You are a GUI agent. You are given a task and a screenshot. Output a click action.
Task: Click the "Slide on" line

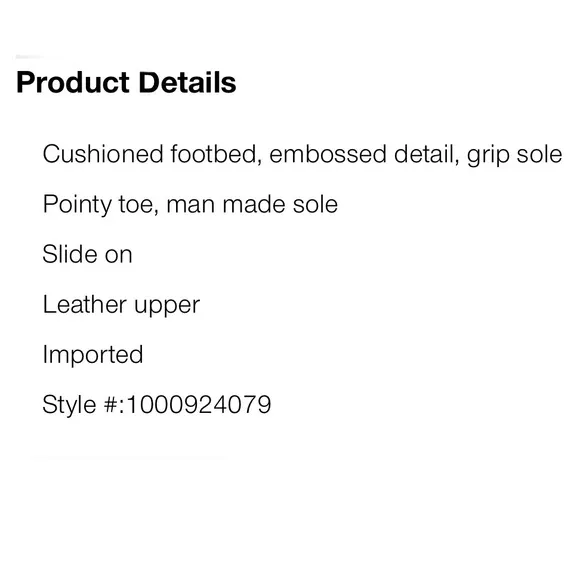click(87, 254)
